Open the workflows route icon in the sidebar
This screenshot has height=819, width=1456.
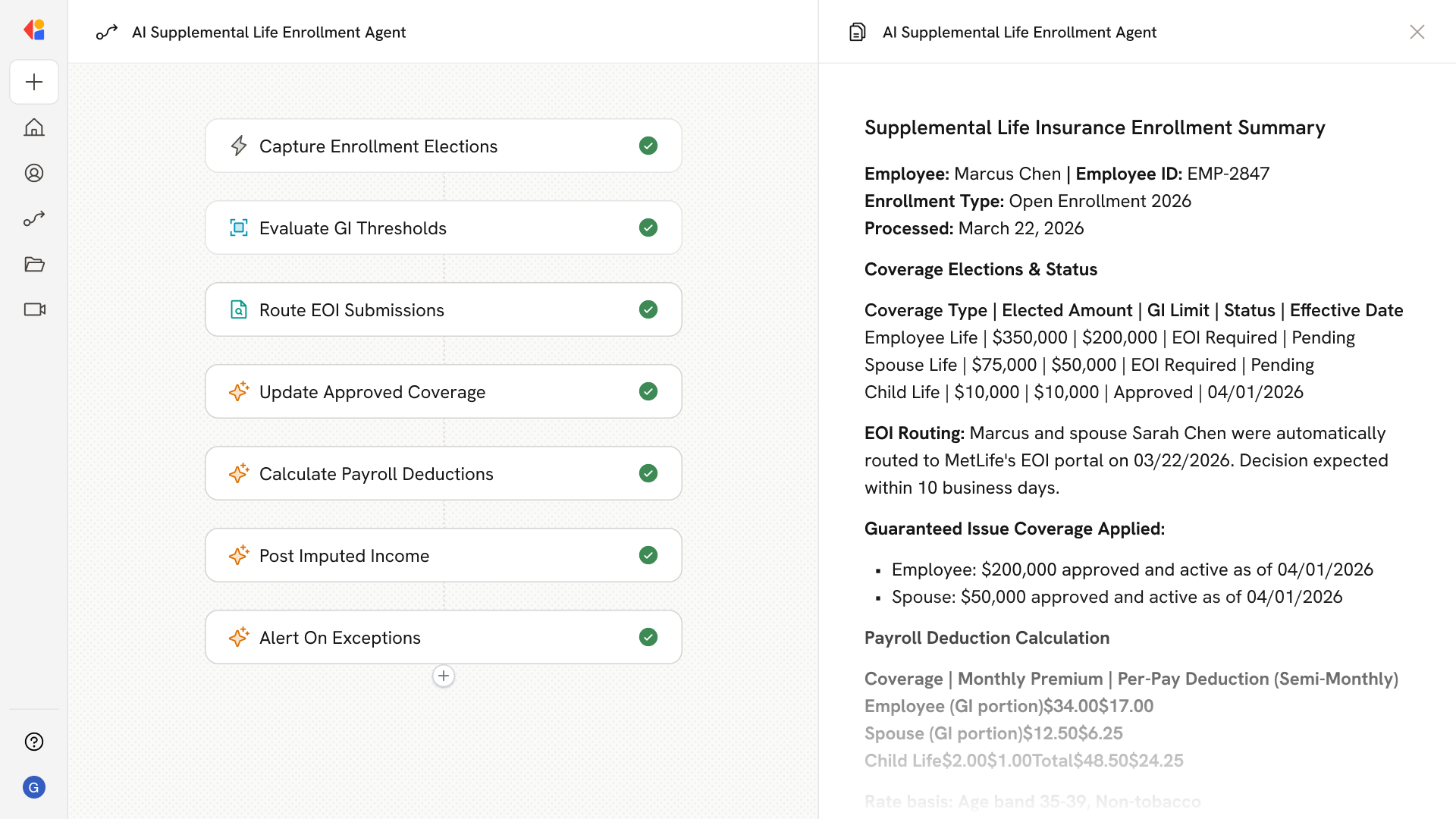(34, 218)
